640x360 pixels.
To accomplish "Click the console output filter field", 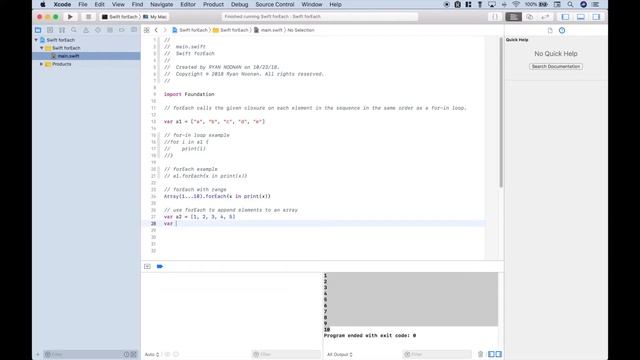I will (x=437, y=354).
